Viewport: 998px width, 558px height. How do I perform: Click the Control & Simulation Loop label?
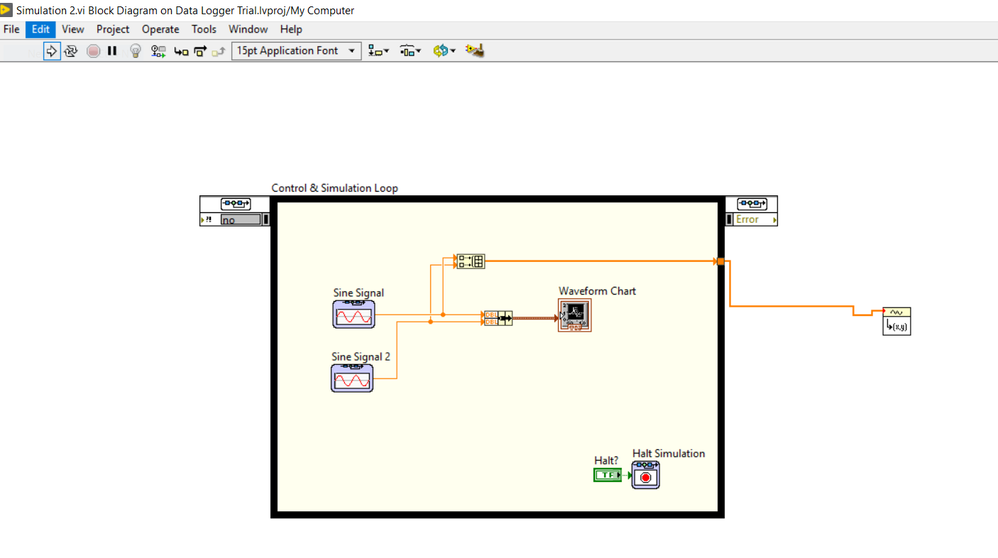coord(335,188)
